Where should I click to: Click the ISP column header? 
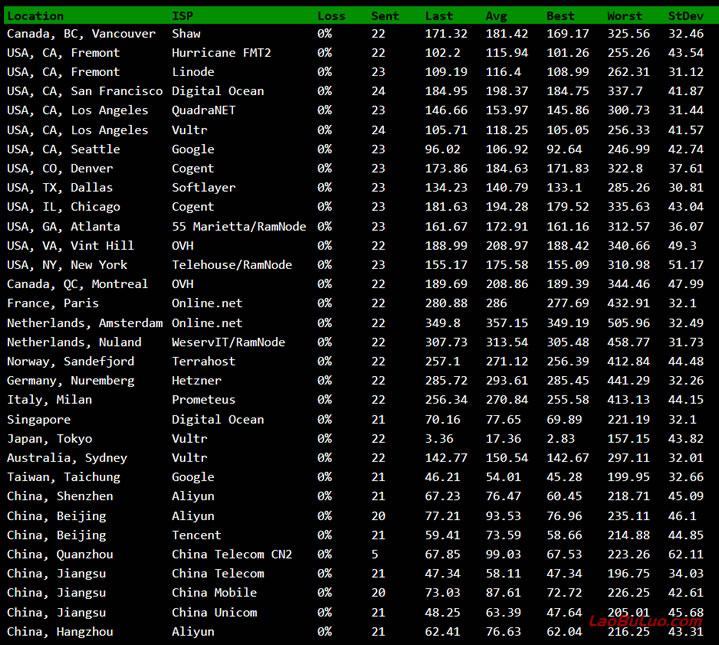click(182, 16)
